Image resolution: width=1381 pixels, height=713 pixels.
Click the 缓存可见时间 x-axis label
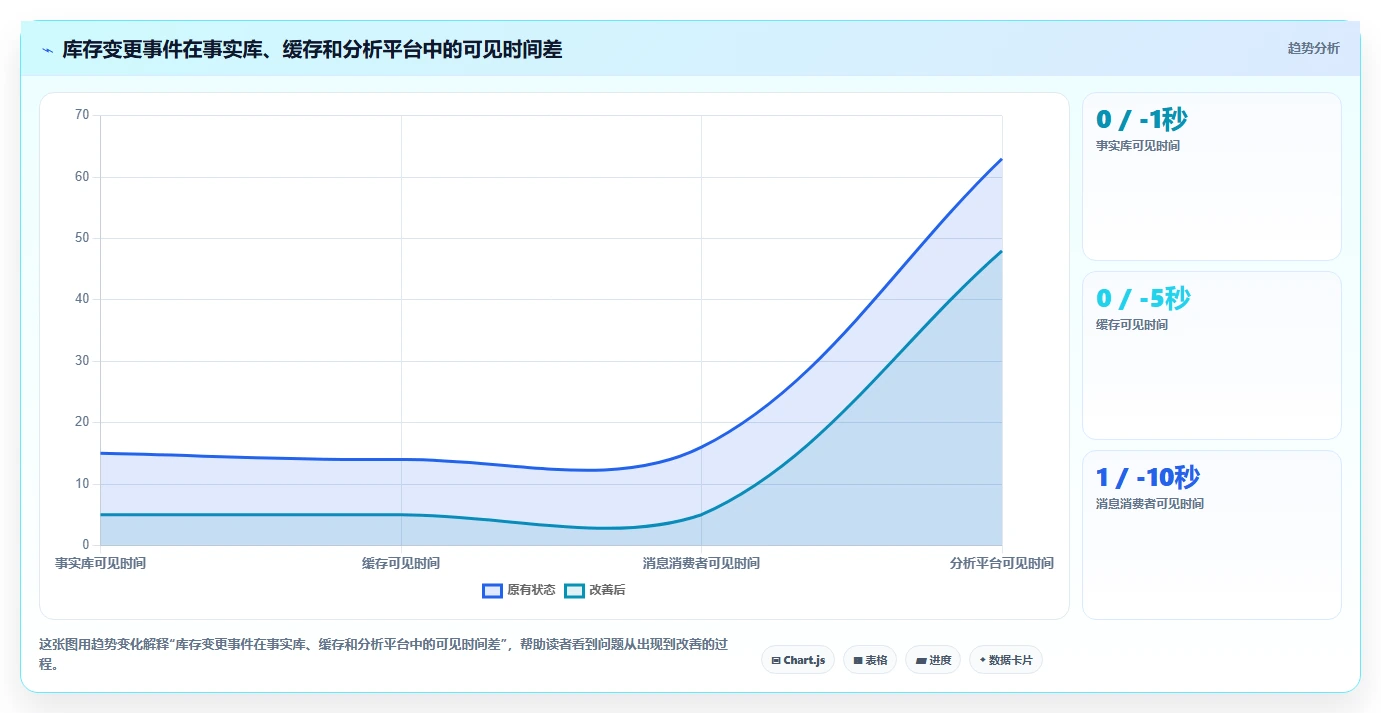401,563
